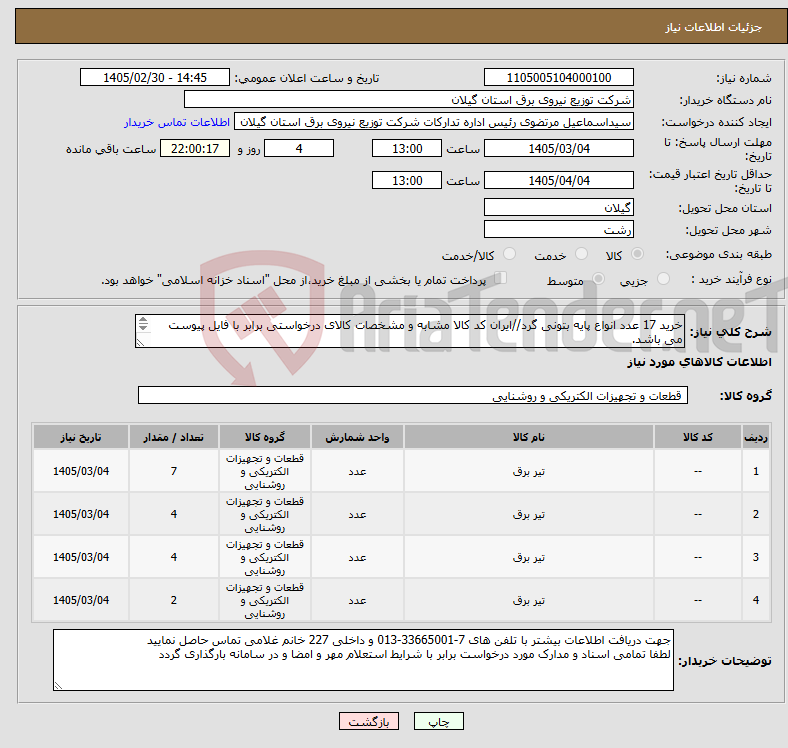Screen dimensions: 788x748
Task: Click the اطلاعات کالاهای مورد نیاز heading
Action: click(x=699, y=362)
